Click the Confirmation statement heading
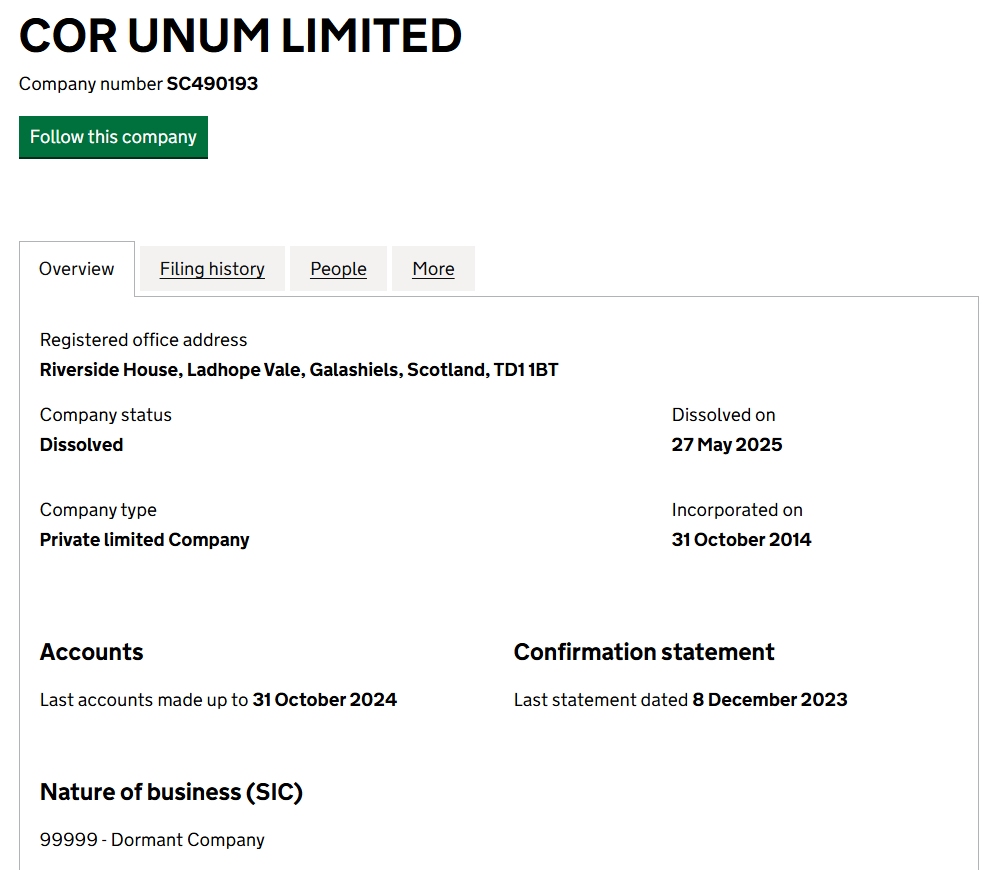The image size is (1005, 870). 644,652
